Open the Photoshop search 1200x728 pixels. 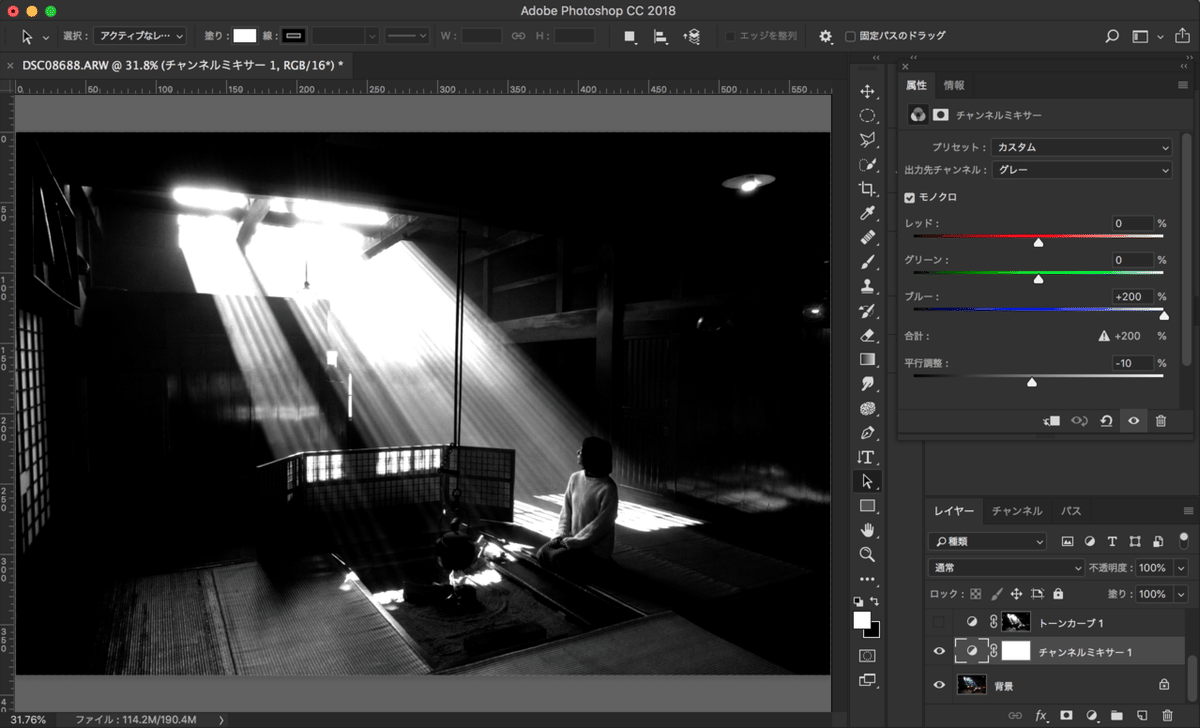click(1112, 36)
